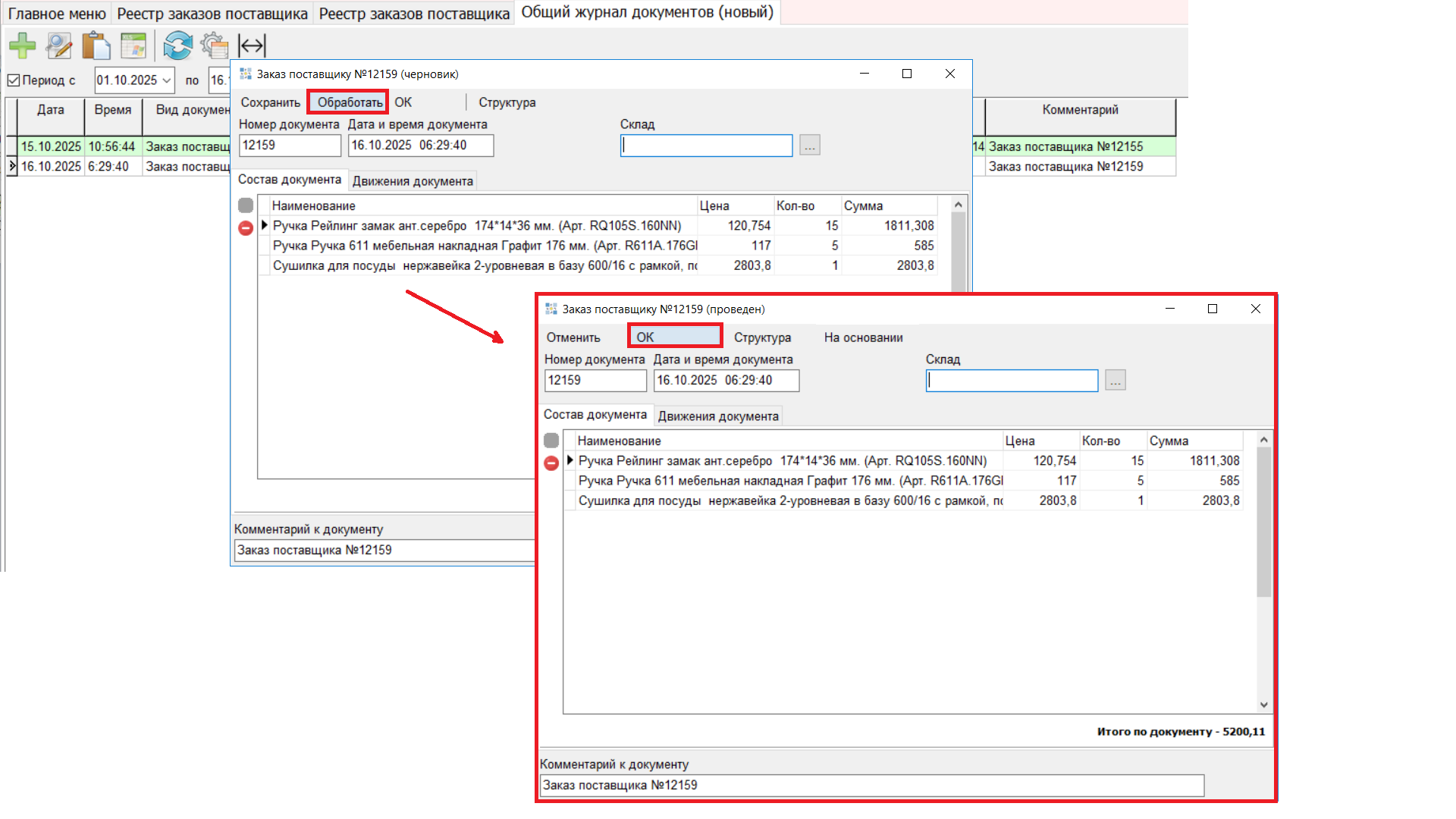This screenshot has width=1456, height=819.
Task: Click red delete row icon in draft order
Action: pos(246,228)
